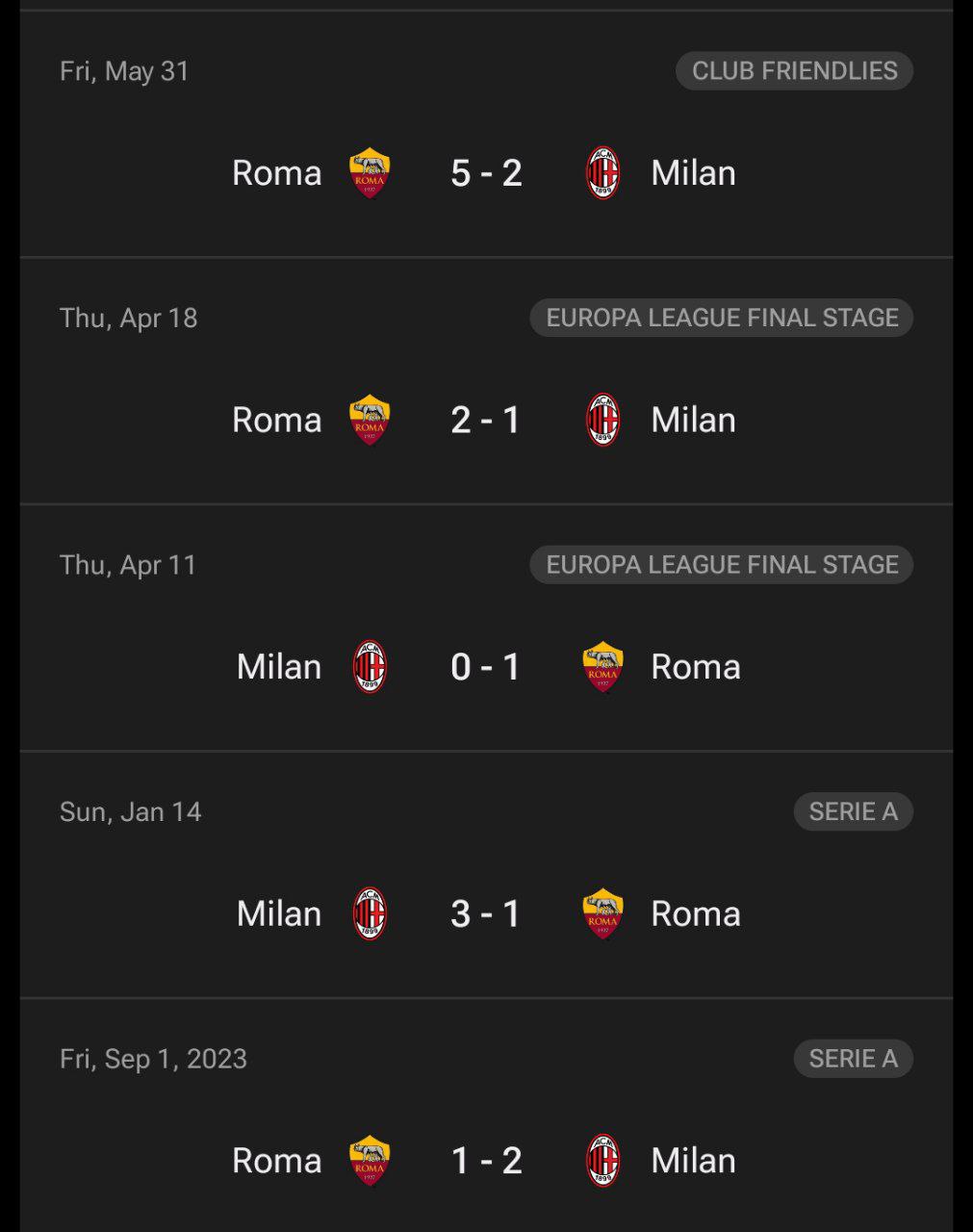
Task: Click Roma crest in Sep 1, 2023 match
Action: coord(370,1161)
